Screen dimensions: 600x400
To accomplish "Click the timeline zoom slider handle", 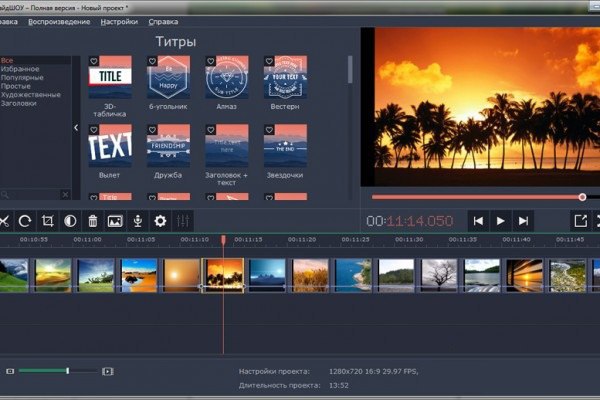I will pos(68,371).
